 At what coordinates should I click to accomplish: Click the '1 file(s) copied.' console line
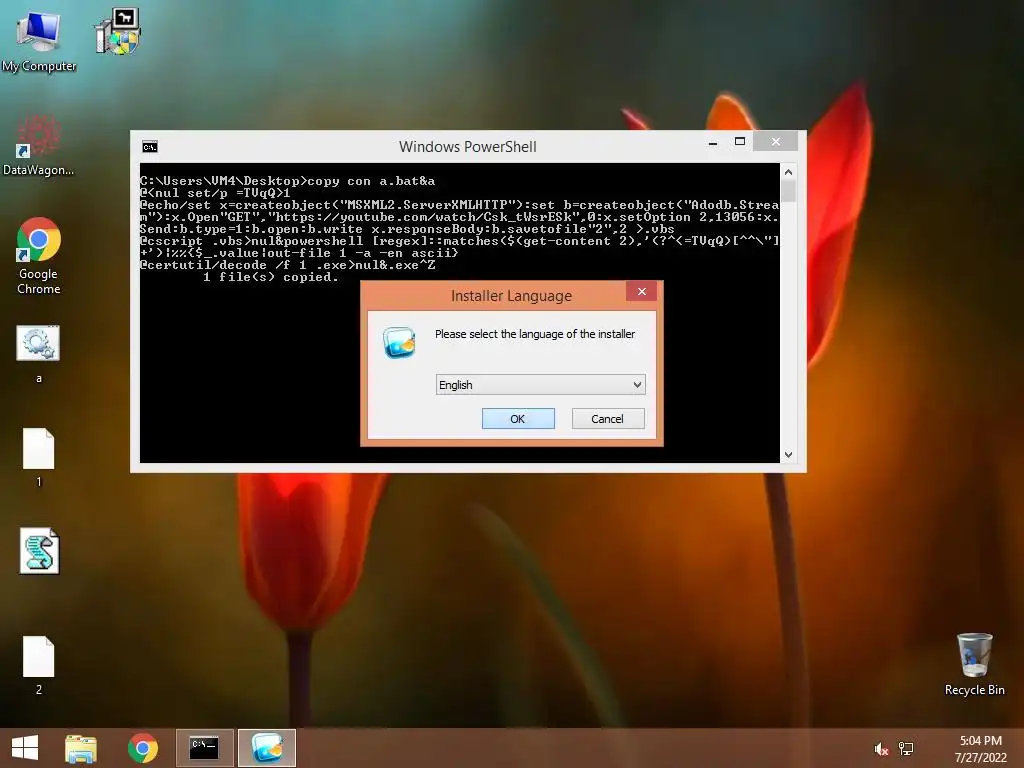270,277
